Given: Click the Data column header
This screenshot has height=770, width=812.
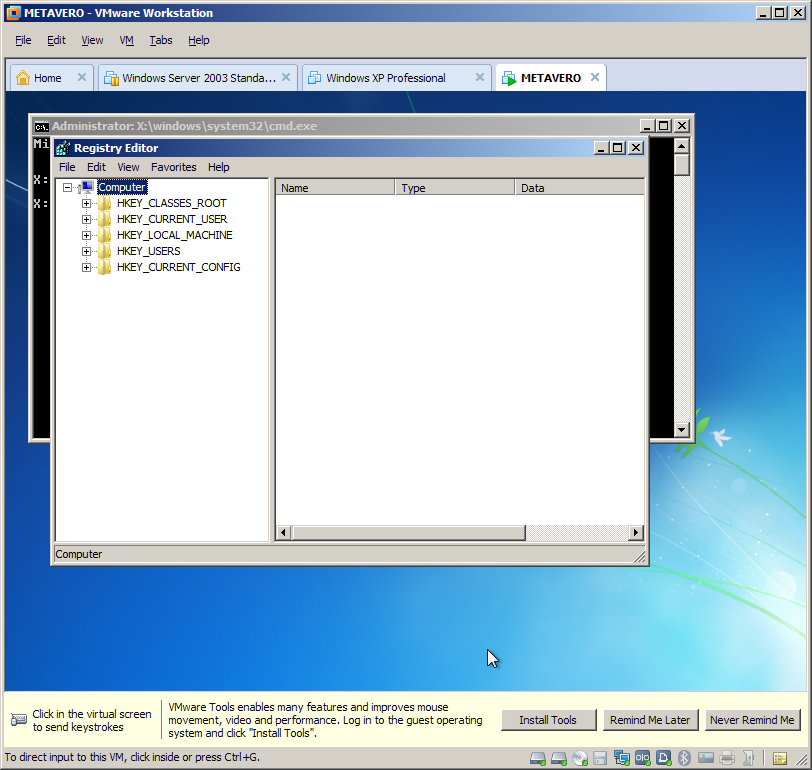Looking at the screenshot, I should [579, 187].
